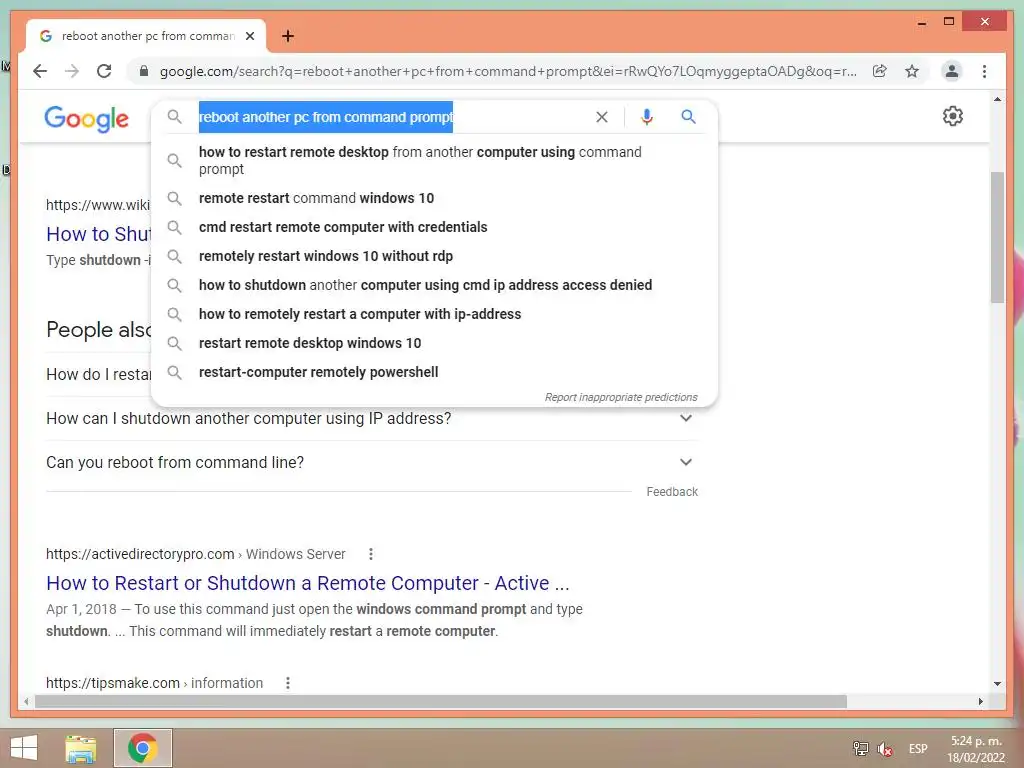This screenshot has height=768, width=1024.
Task: Clear search text with X icon
Action: tap(601, 117)
